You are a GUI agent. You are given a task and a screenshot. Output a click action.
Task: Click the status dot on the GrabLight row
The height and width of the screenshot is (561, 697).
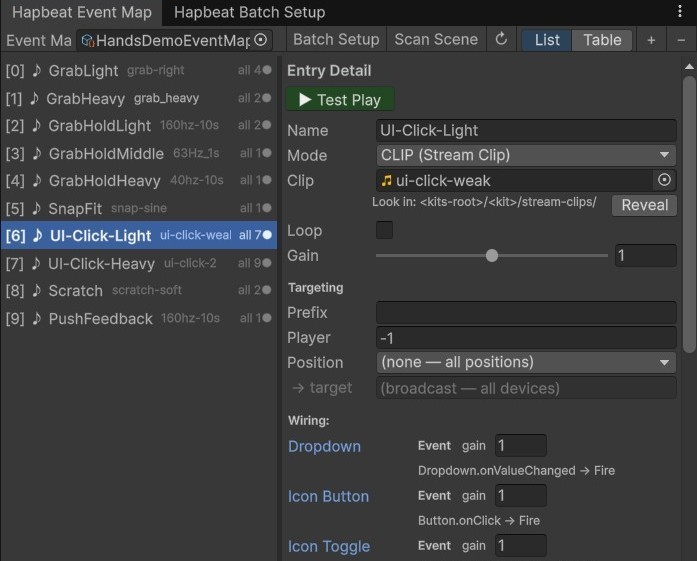click(267, 70)
